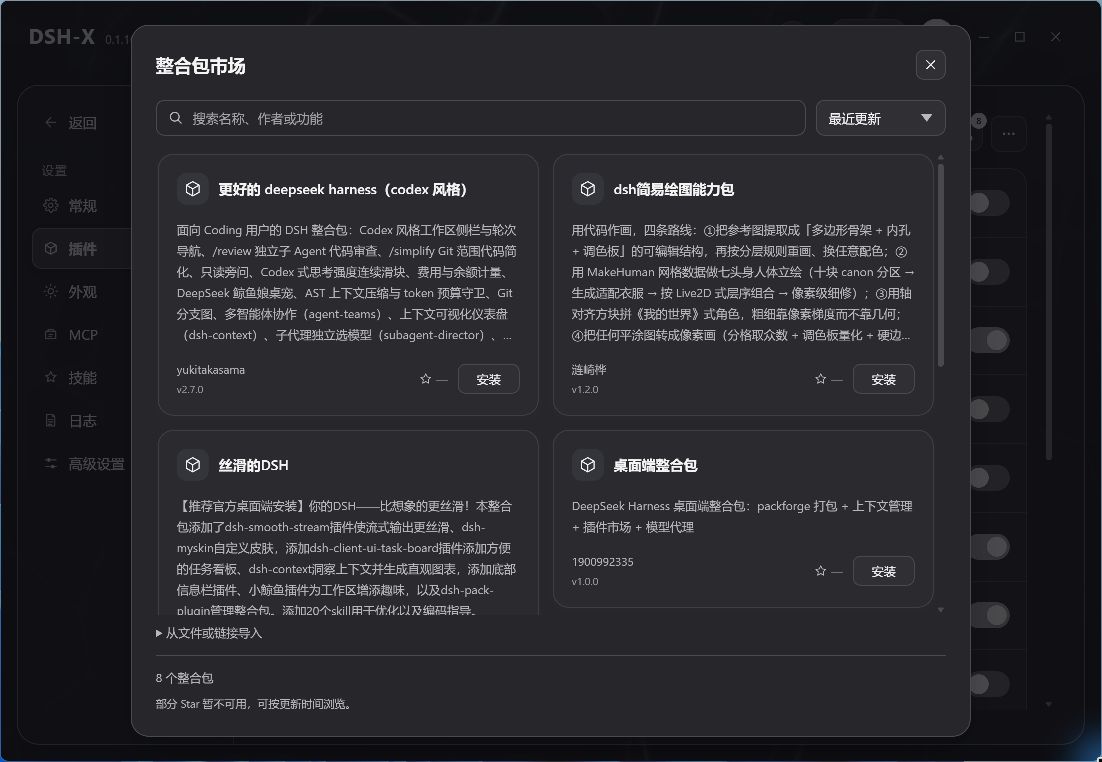Click the 整合包市场 dialog heading
The image size is (1102, 762).
[200, 65]
